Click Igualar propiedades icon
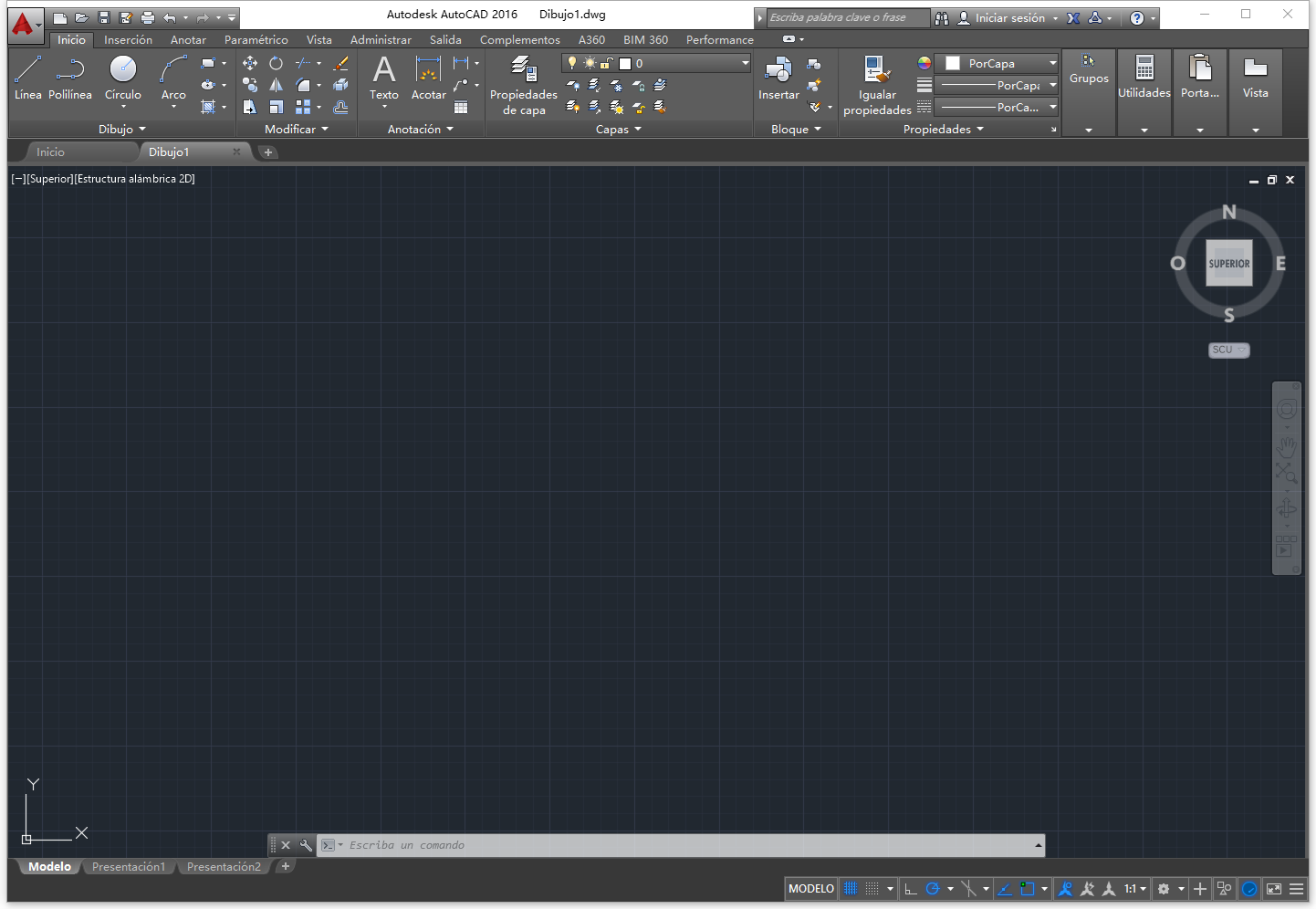Screen dimensions: 1316x909 877,85
